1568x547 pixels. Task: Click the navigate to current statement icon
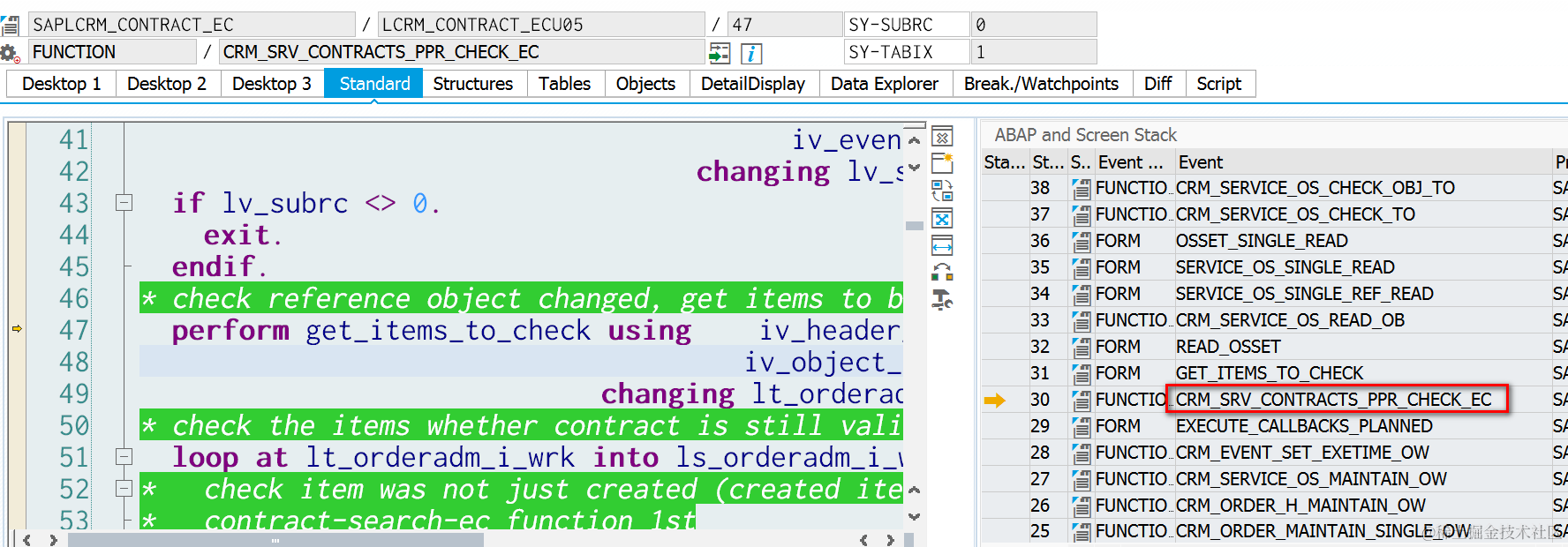coord(720,53)
